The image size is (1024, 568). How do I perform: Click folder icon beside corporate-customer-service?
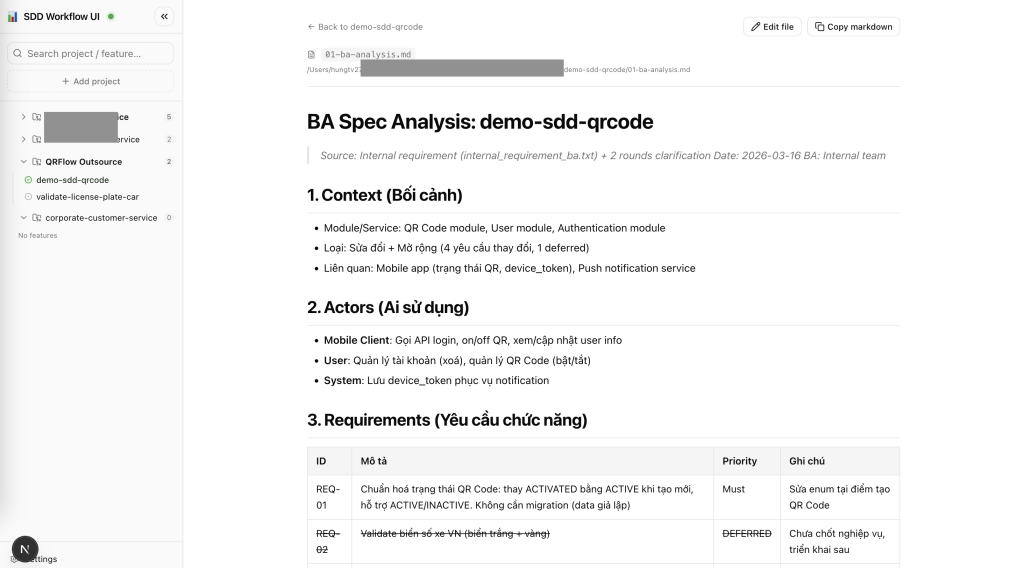[x=37, y=217]
